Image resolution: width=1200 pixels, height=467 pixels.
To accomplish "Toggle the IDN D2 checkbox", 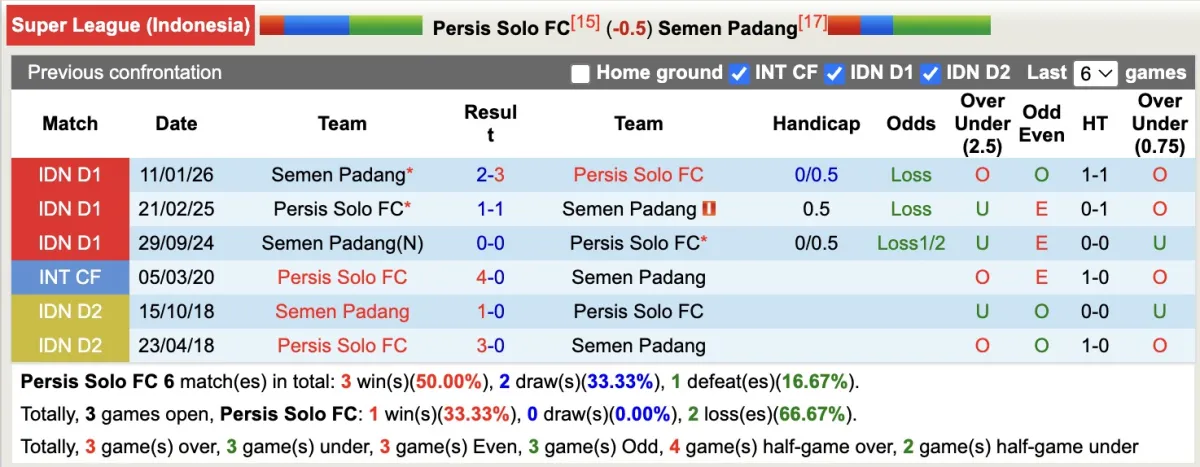I will tap(930, 73).
